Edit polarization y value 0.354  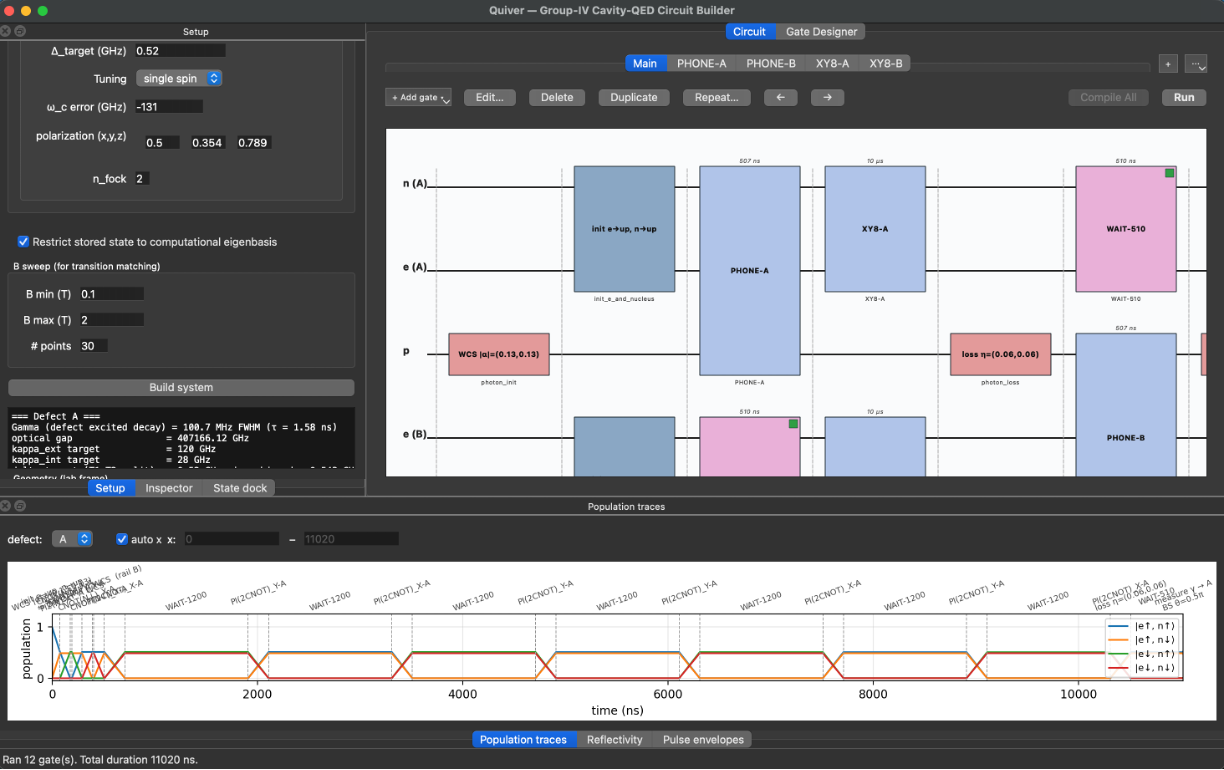click(x=207, y=143)
